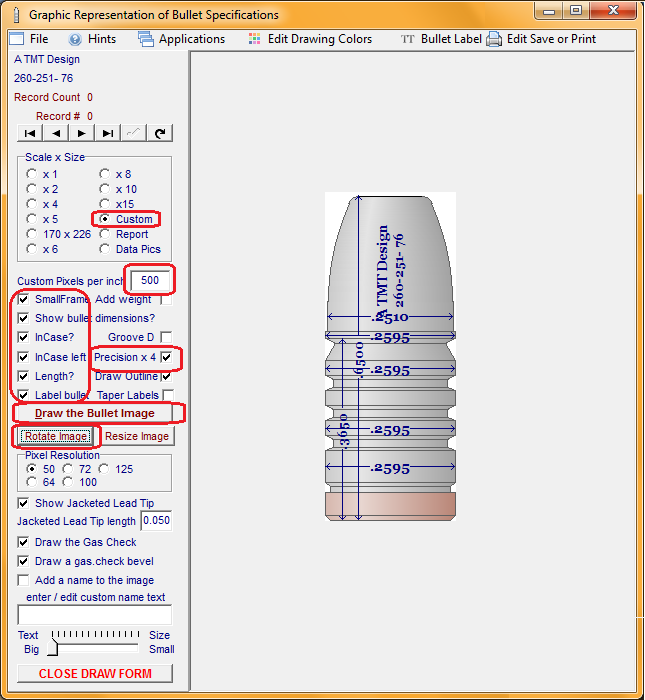645x700 pixels.
Task: Choose the x15 scale option
Action: (104, 204)
